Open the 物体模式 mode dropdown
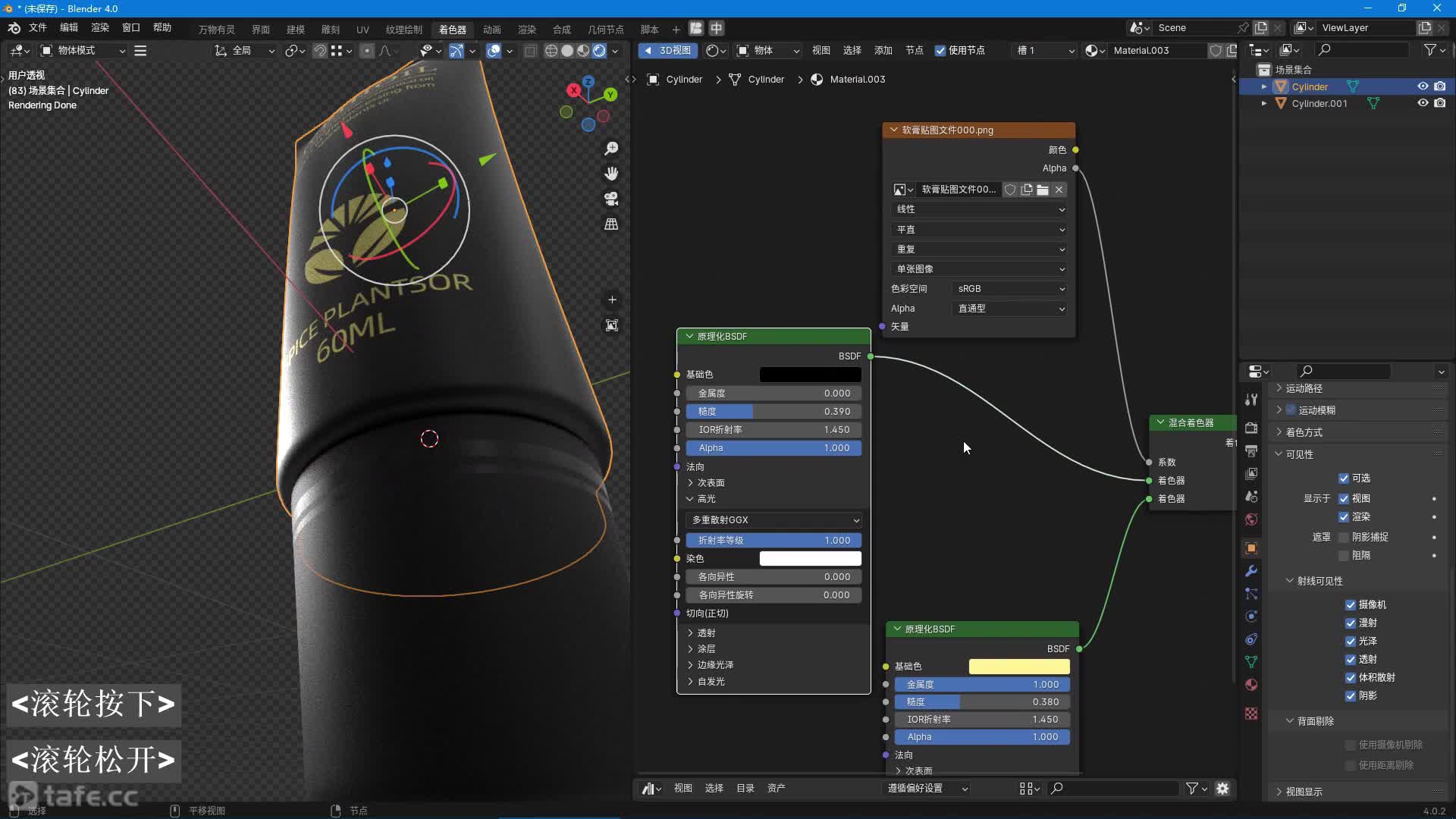 click(x=83, y=51)
